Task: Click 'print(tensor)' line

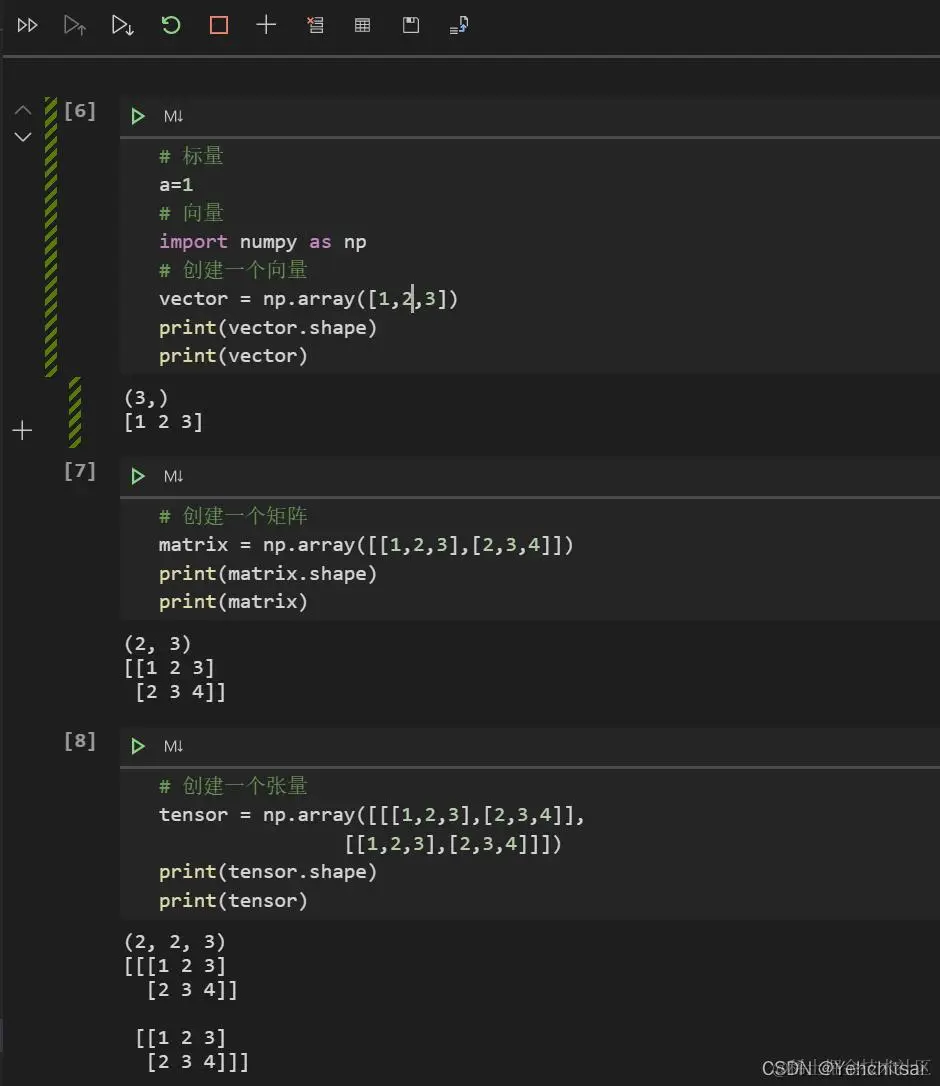Action: 233,900
